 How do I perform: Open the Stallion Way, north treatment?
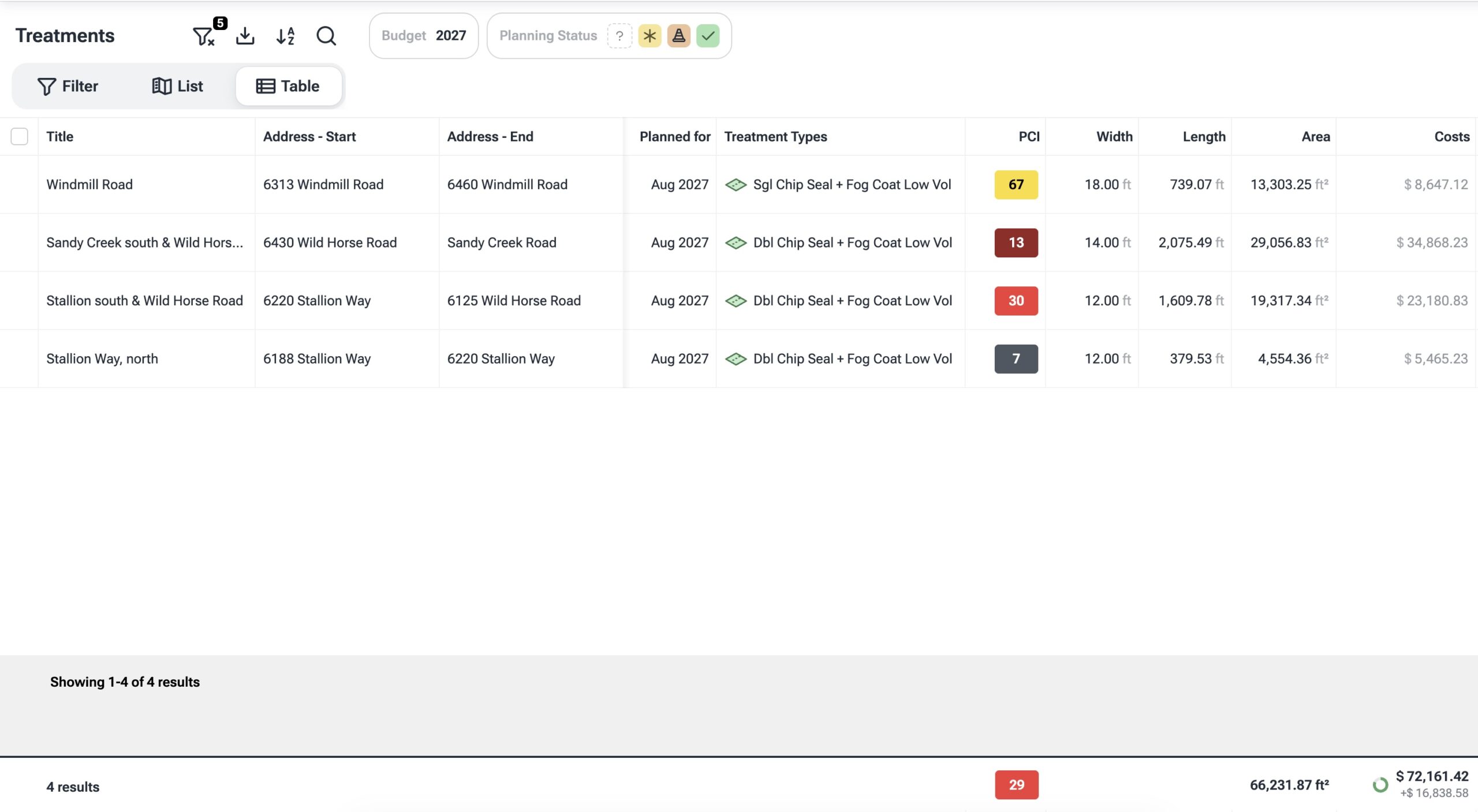pos(102,359)
